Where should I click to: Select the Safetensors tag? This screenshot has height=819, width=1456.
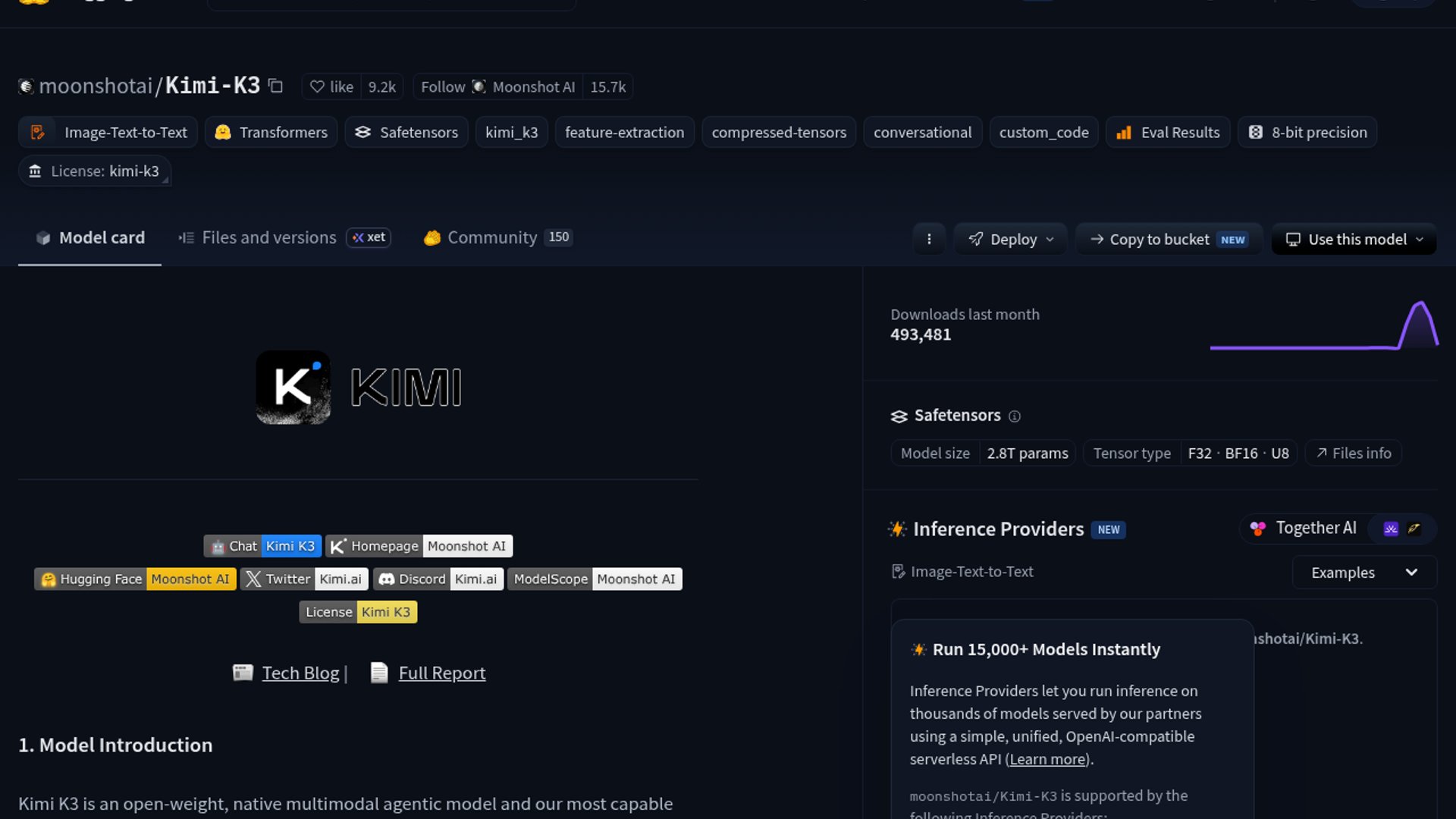406,132
